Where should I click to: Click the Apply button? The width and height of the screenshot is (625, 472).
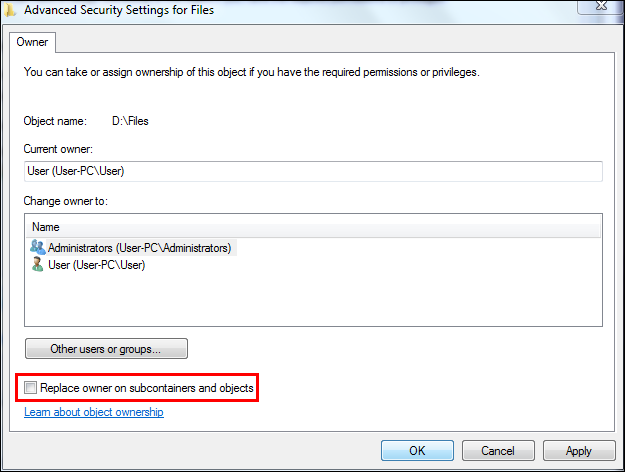coord(578,451)
